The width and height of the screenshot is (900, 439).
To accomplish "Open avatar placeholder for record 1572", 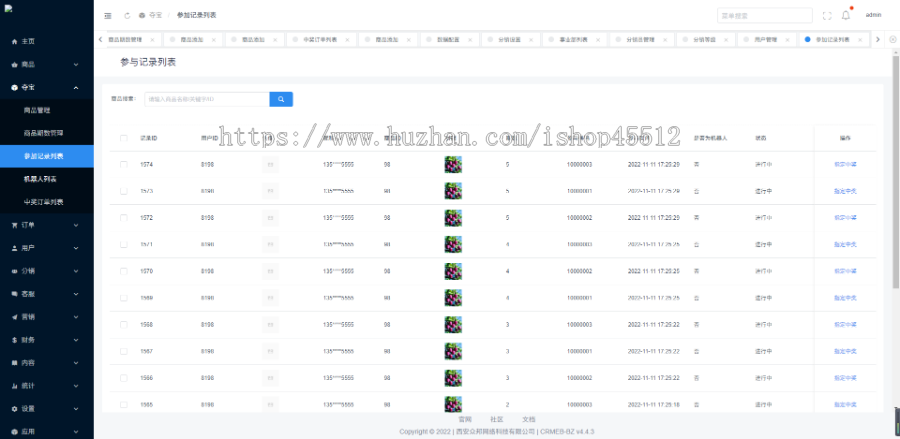I will (x=270, y=218).
